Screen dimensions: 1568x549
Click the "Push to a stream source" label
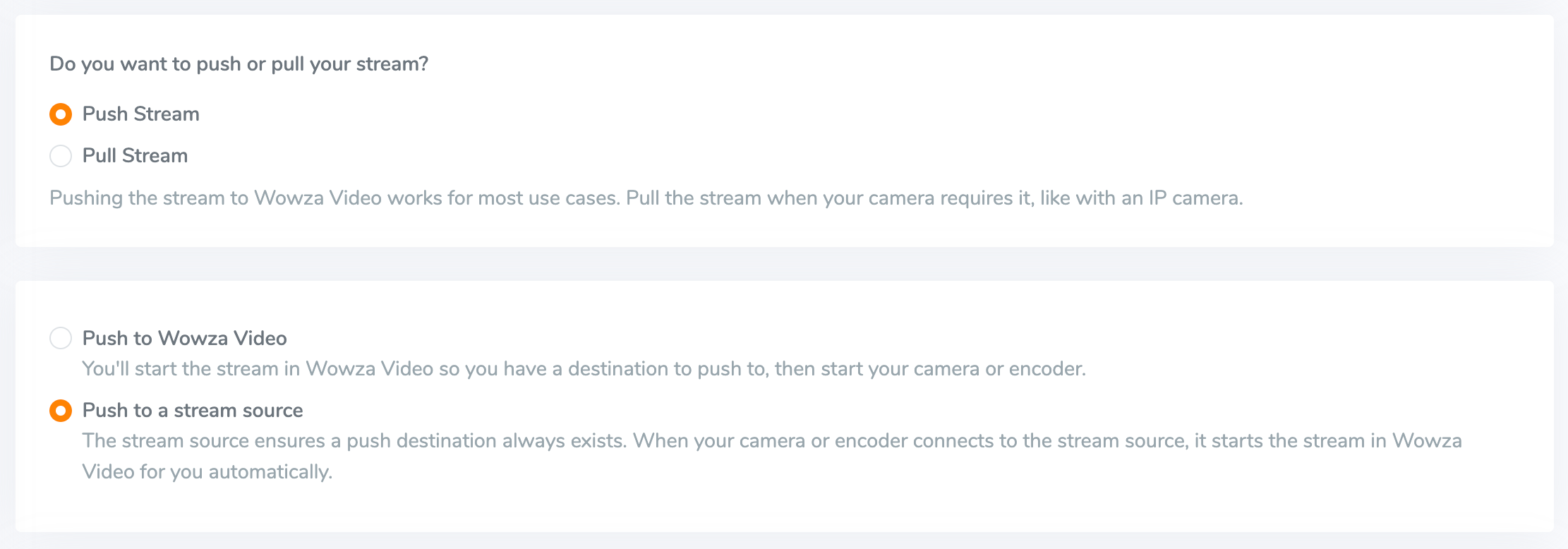click(x=193, y=411)
